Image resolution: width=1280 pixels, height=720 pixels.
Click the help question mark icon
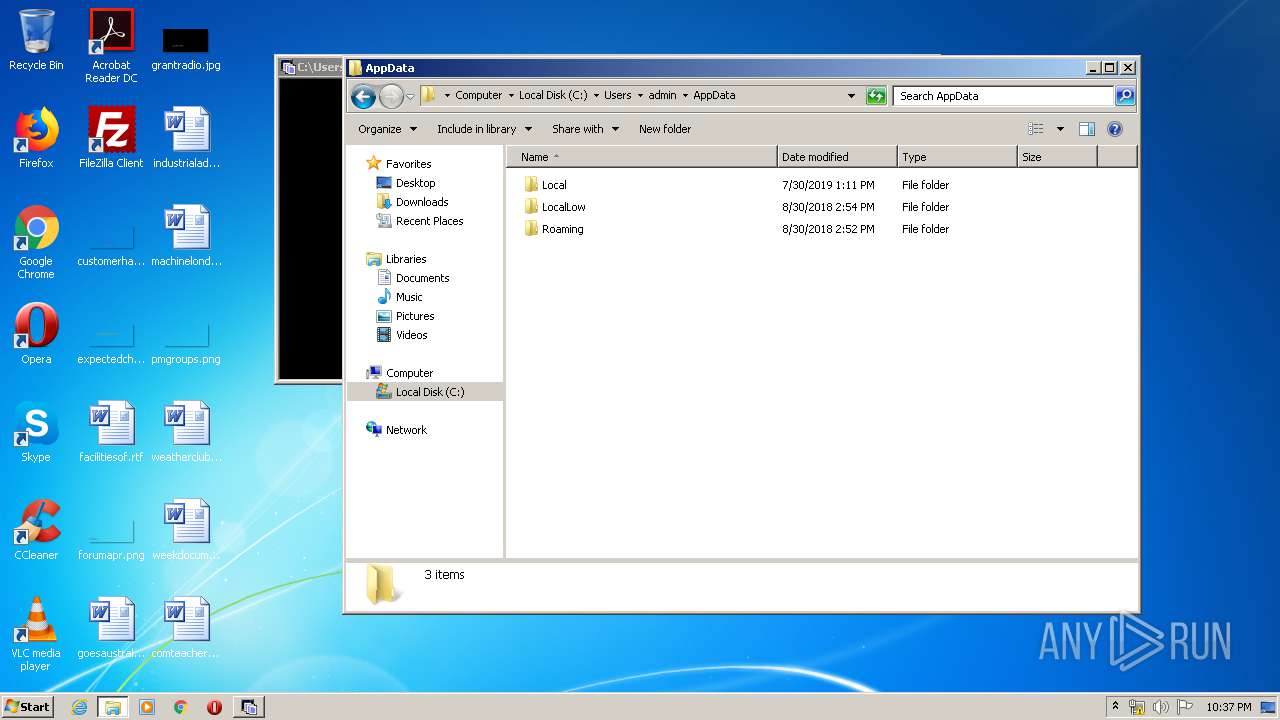point(1115,129)
